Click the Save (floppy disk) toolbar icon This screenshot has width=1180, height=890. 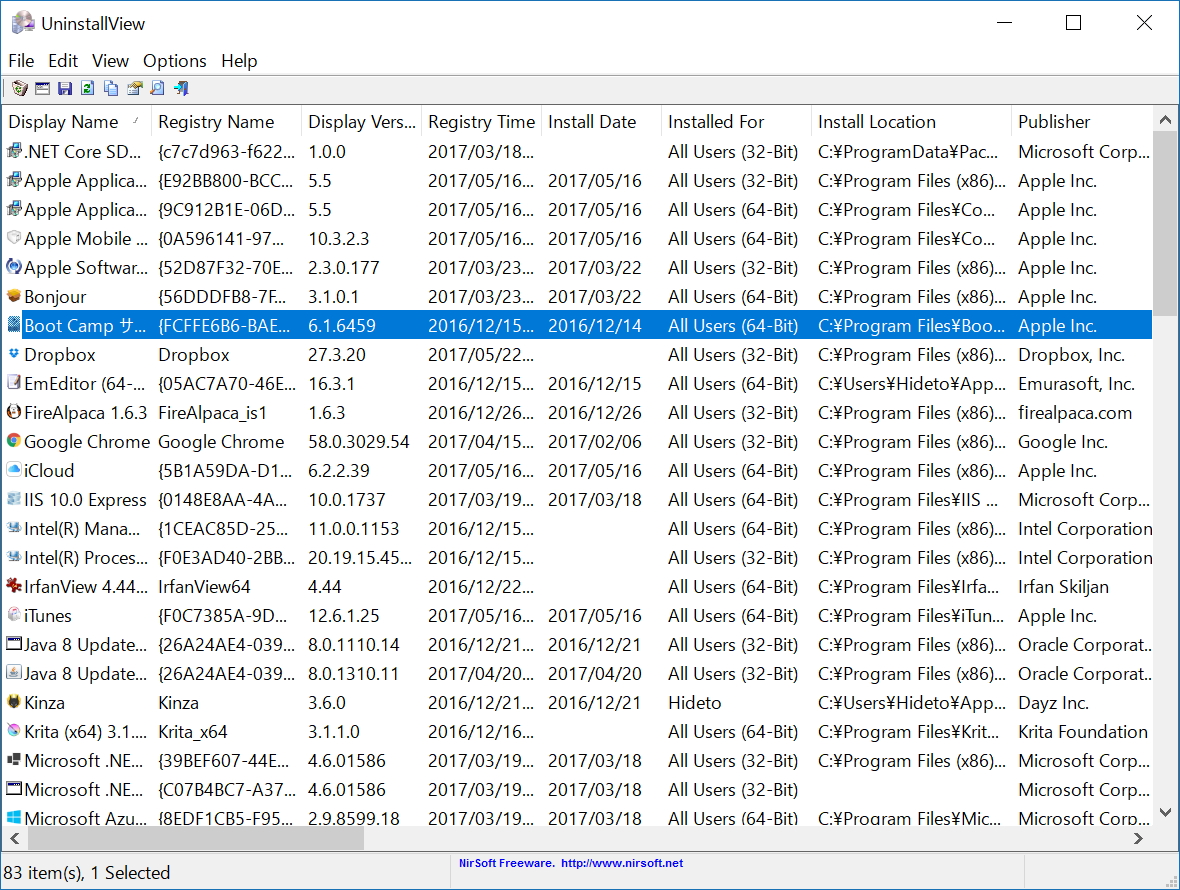(x=65, y=89)
